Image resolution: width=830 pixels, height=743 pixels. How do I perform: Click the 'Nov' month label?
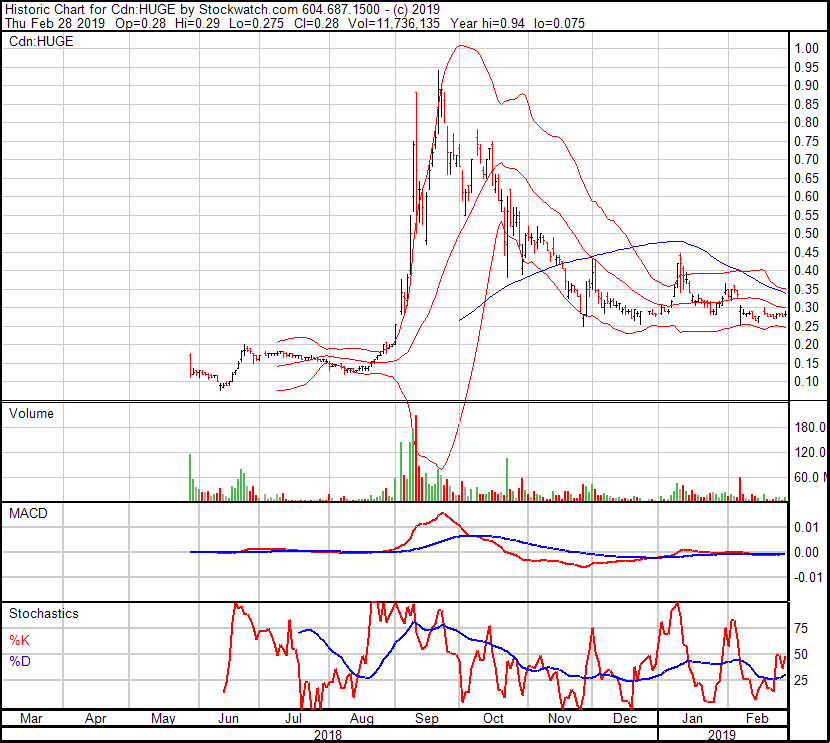coord(560,718)
